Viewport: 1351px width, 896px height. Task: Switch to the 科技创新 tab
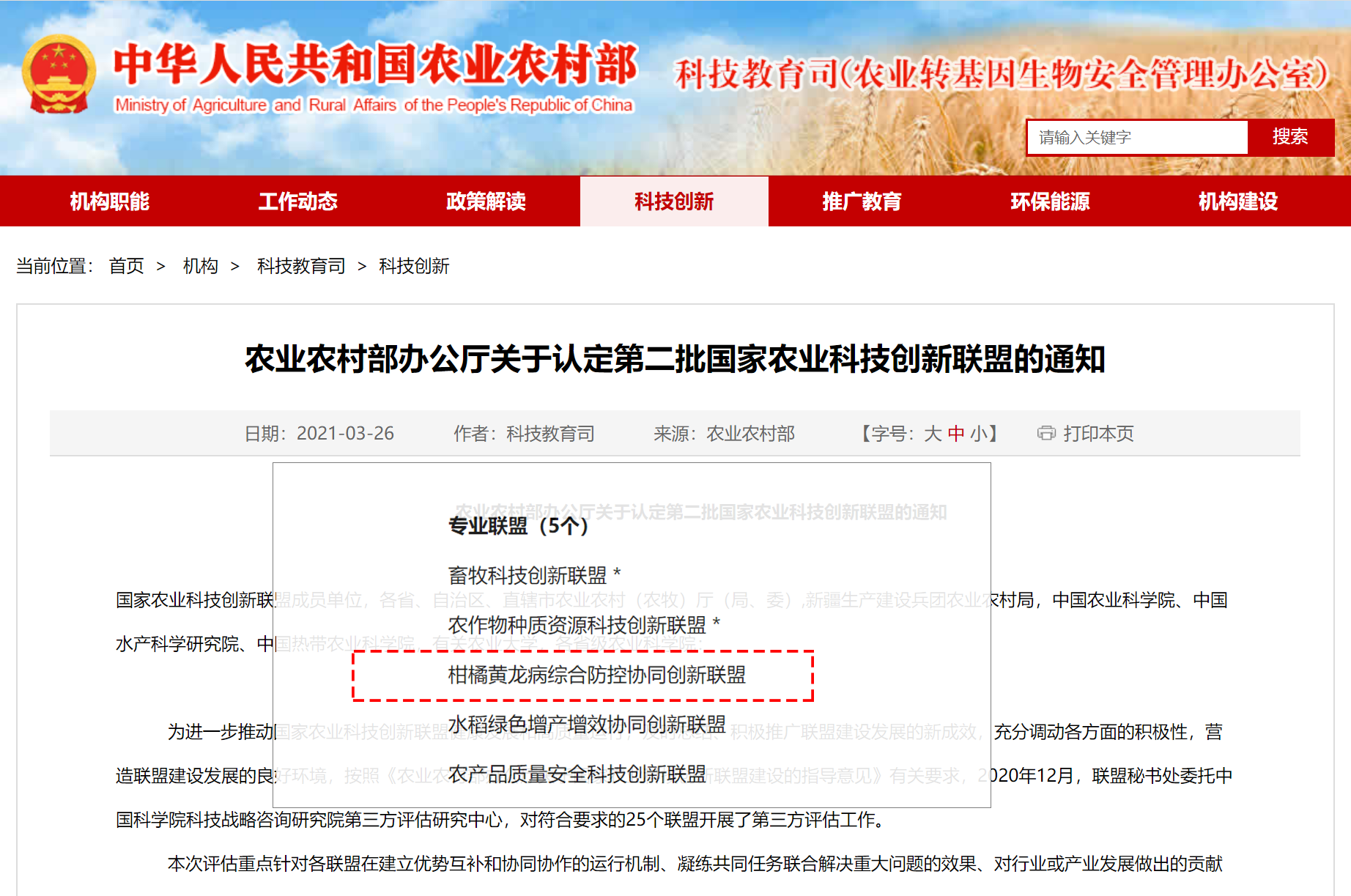pyautogui.click(x=674, y=201)
